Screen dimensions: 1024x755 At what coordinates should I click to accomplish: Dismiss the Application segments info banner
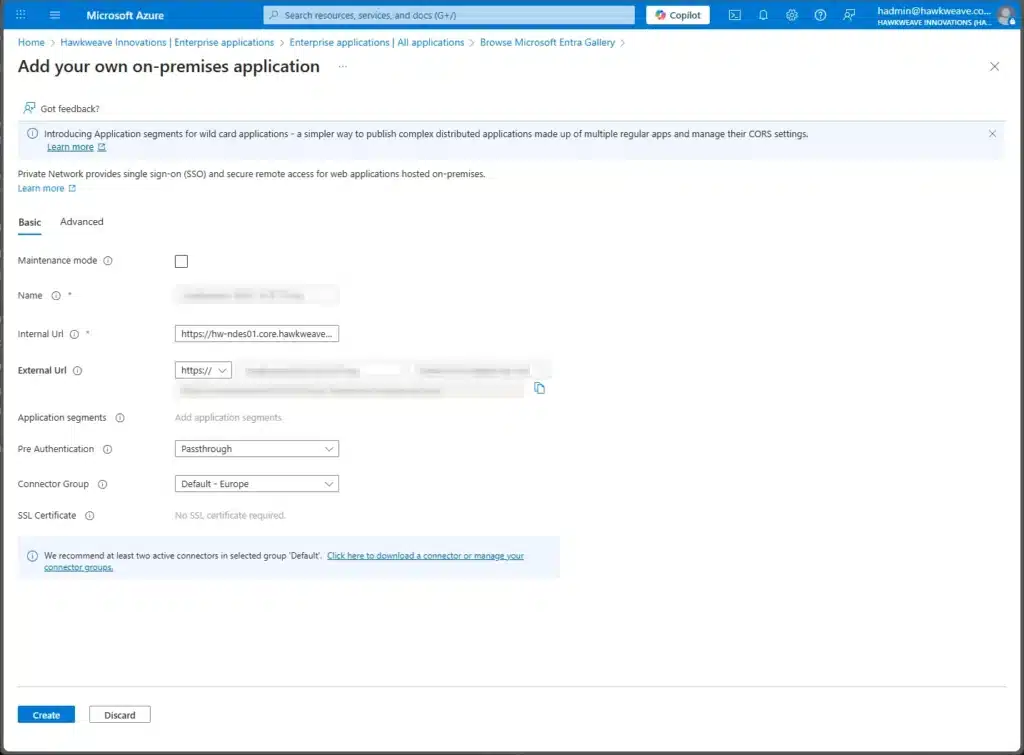pyautogui.click(x=992, y=133)
